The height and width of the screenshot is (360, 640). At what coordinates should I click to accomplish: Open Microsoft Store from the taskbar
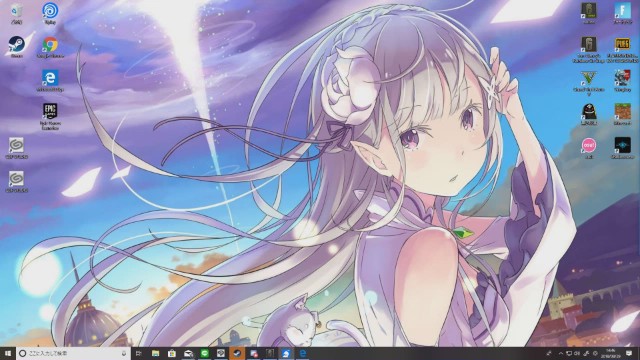(172, 353)
